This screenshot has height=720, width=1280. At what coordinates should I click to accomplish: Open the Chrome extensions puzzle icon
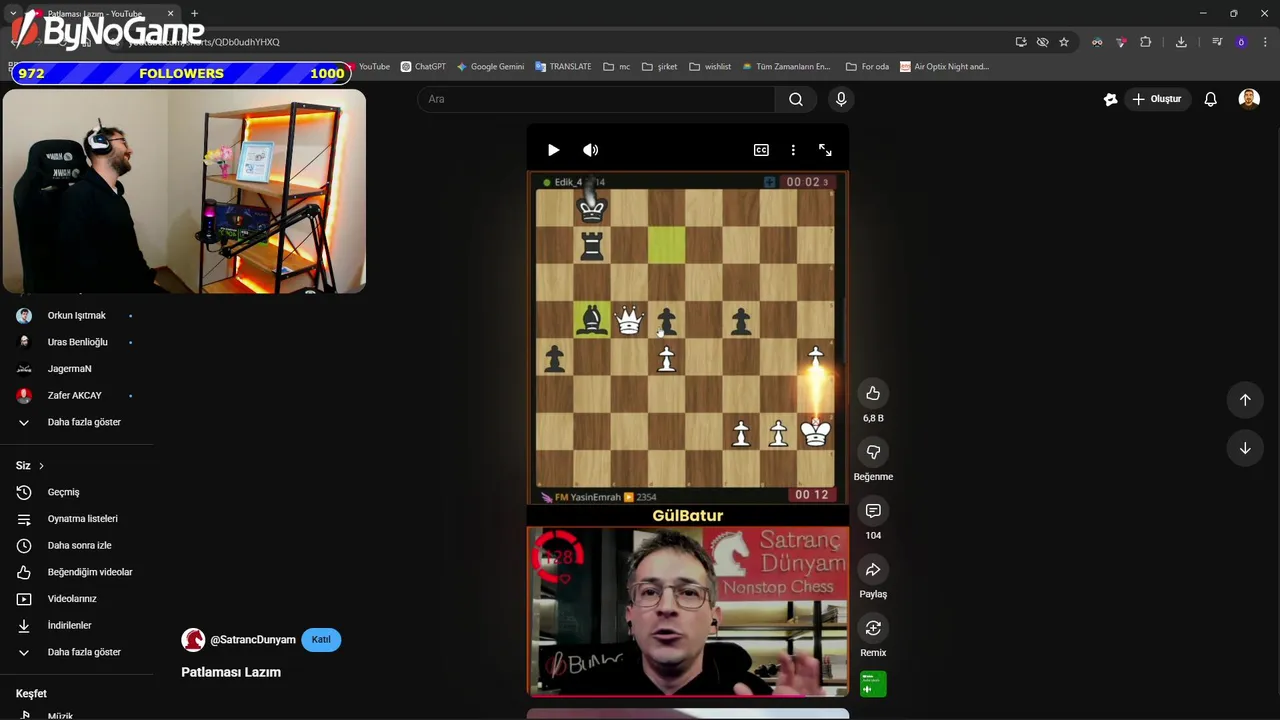click(x=1146, y=42)
